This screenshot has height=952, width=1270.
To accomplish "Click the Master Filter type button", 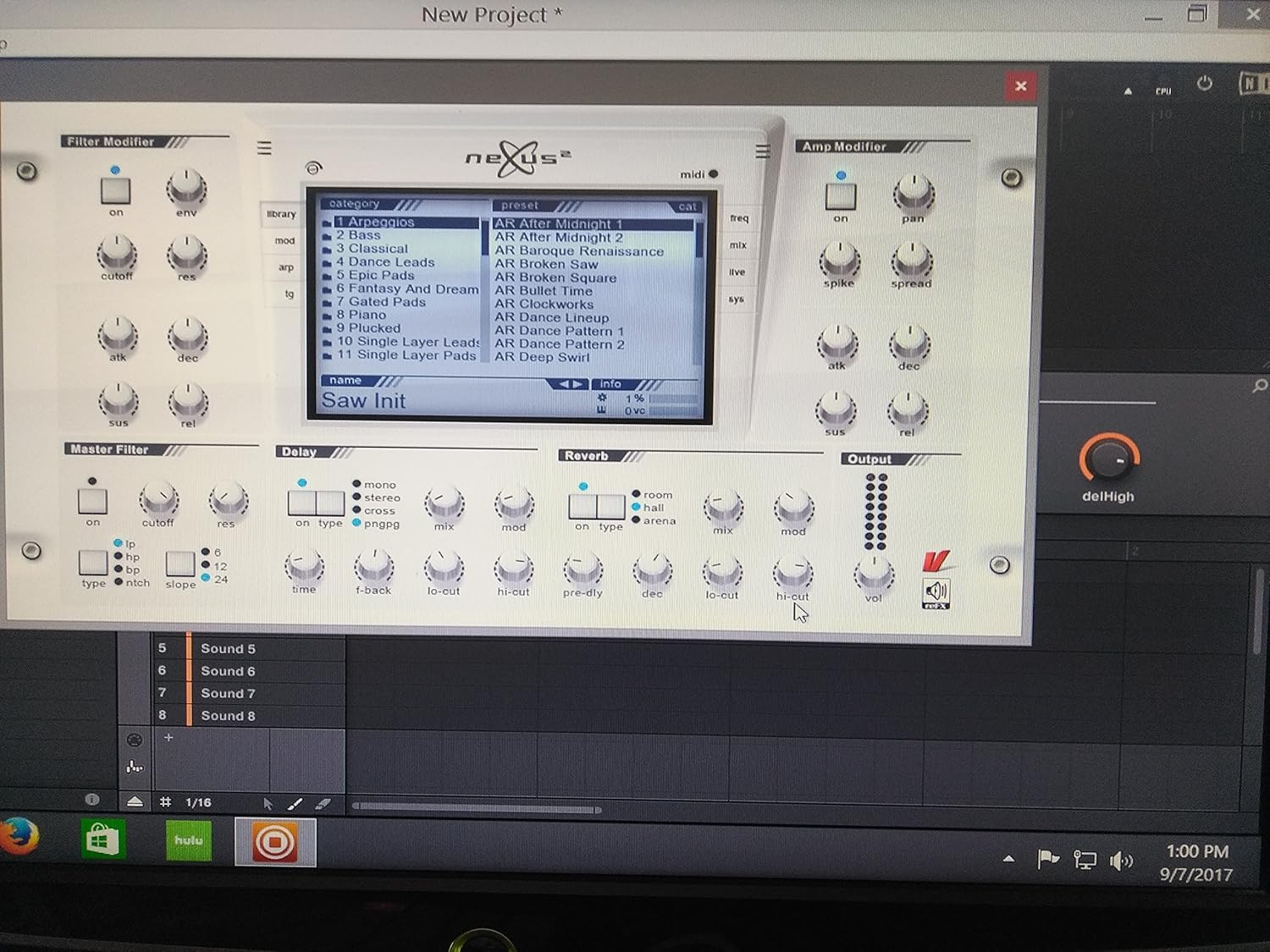I will click(93, 562).
